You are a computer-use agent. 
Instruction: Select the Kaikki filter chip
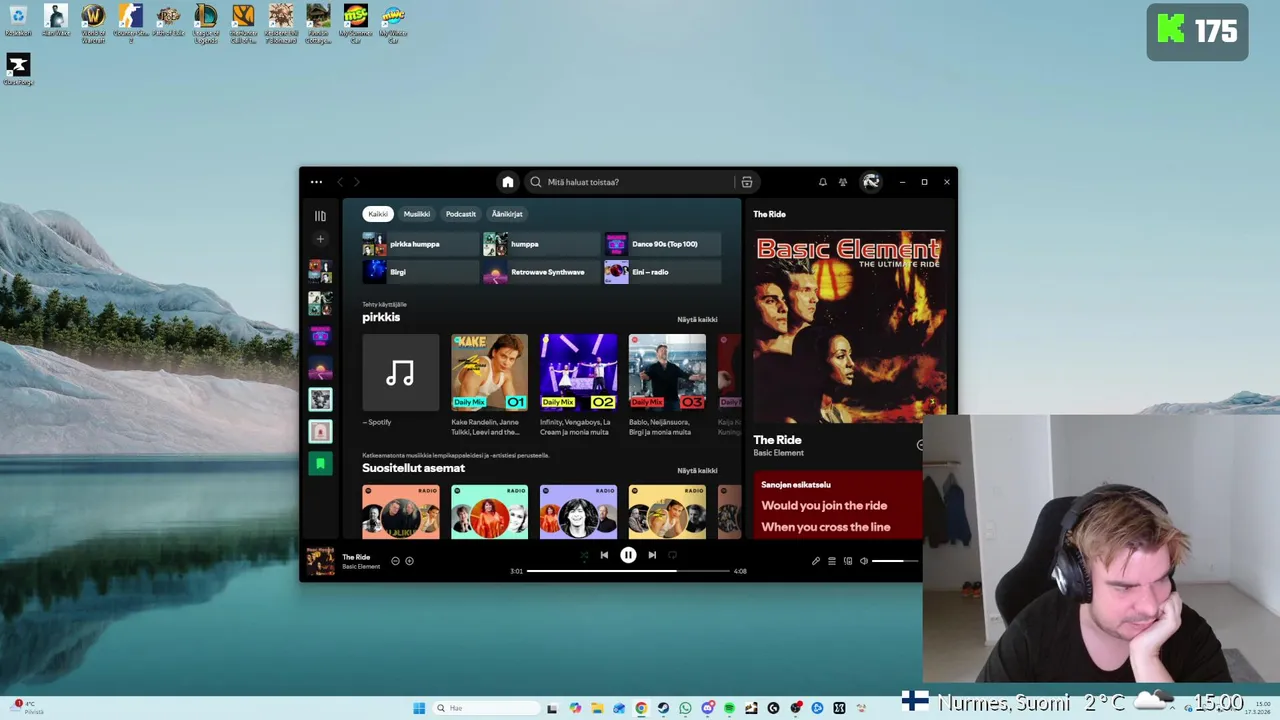378,214
